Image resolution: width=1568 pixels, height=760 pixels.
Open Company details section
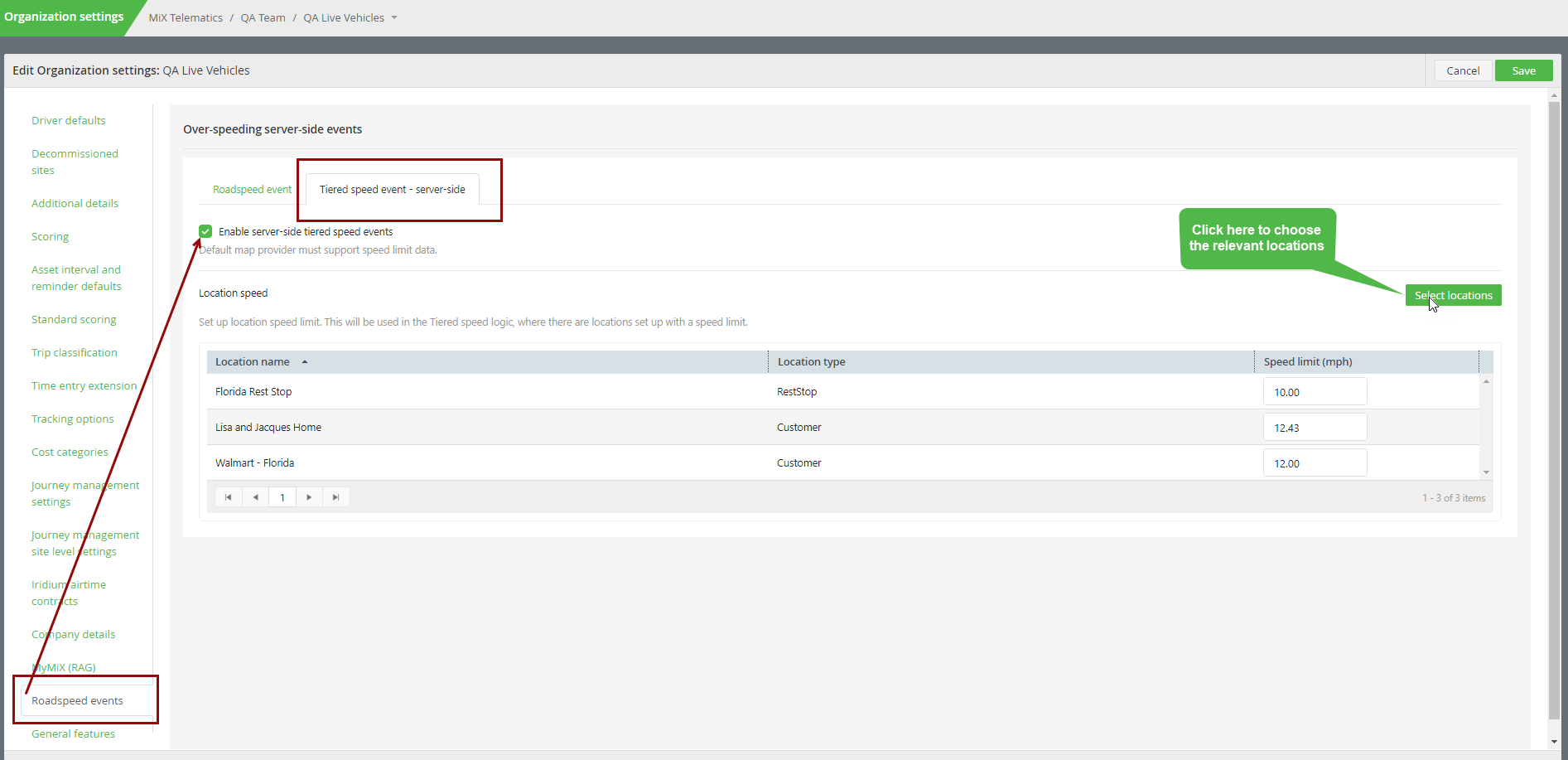coord(73,634)
